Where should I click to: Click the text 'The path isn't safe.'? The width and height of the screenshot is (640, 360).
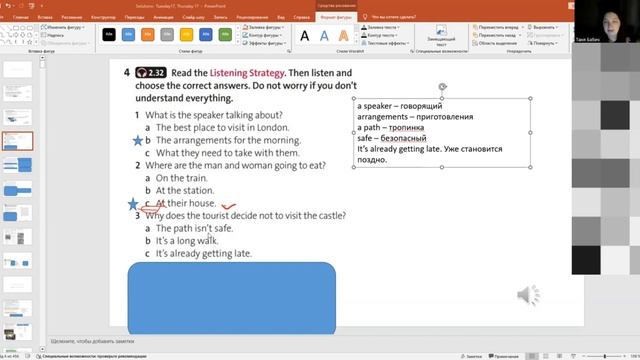194,228
